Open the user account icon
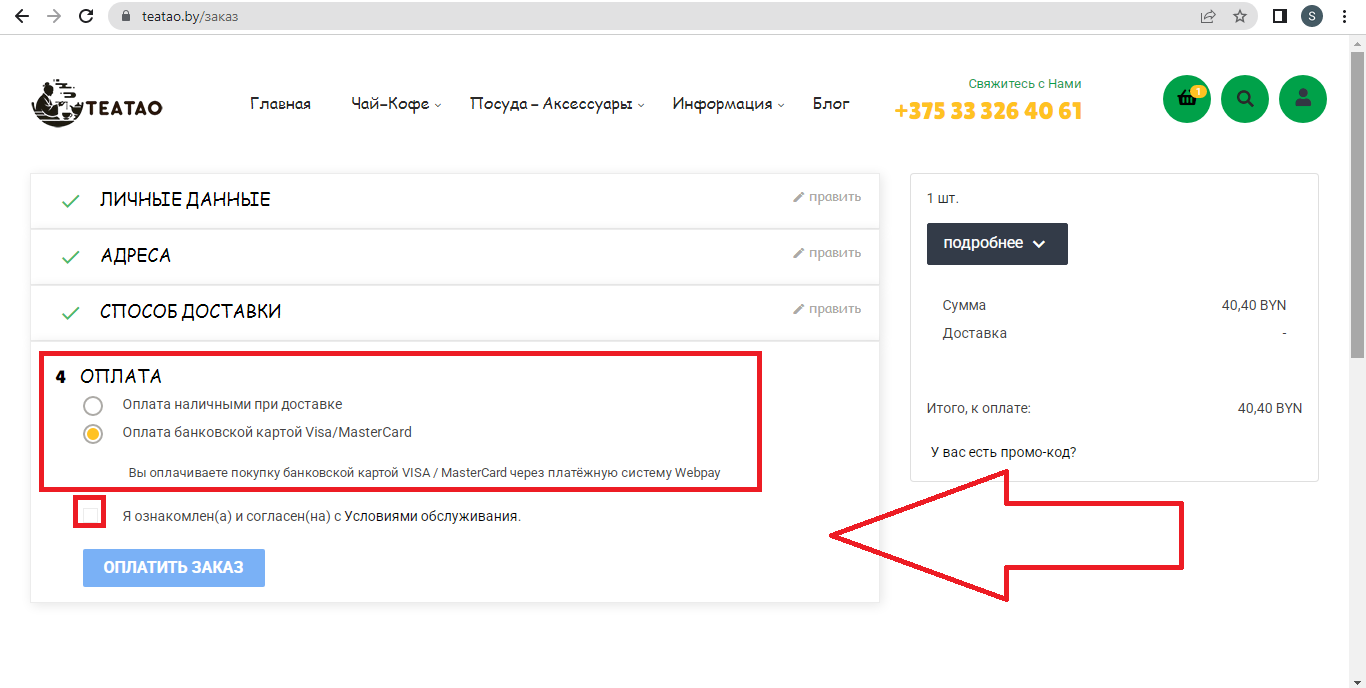Image resolution: width=1366 pixels, height=688 pixels. click(1303, 99)
